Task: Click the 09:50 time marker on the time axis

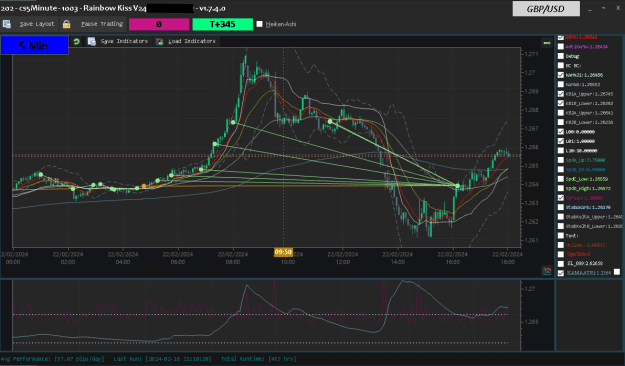Action: [x=283, y=252]
